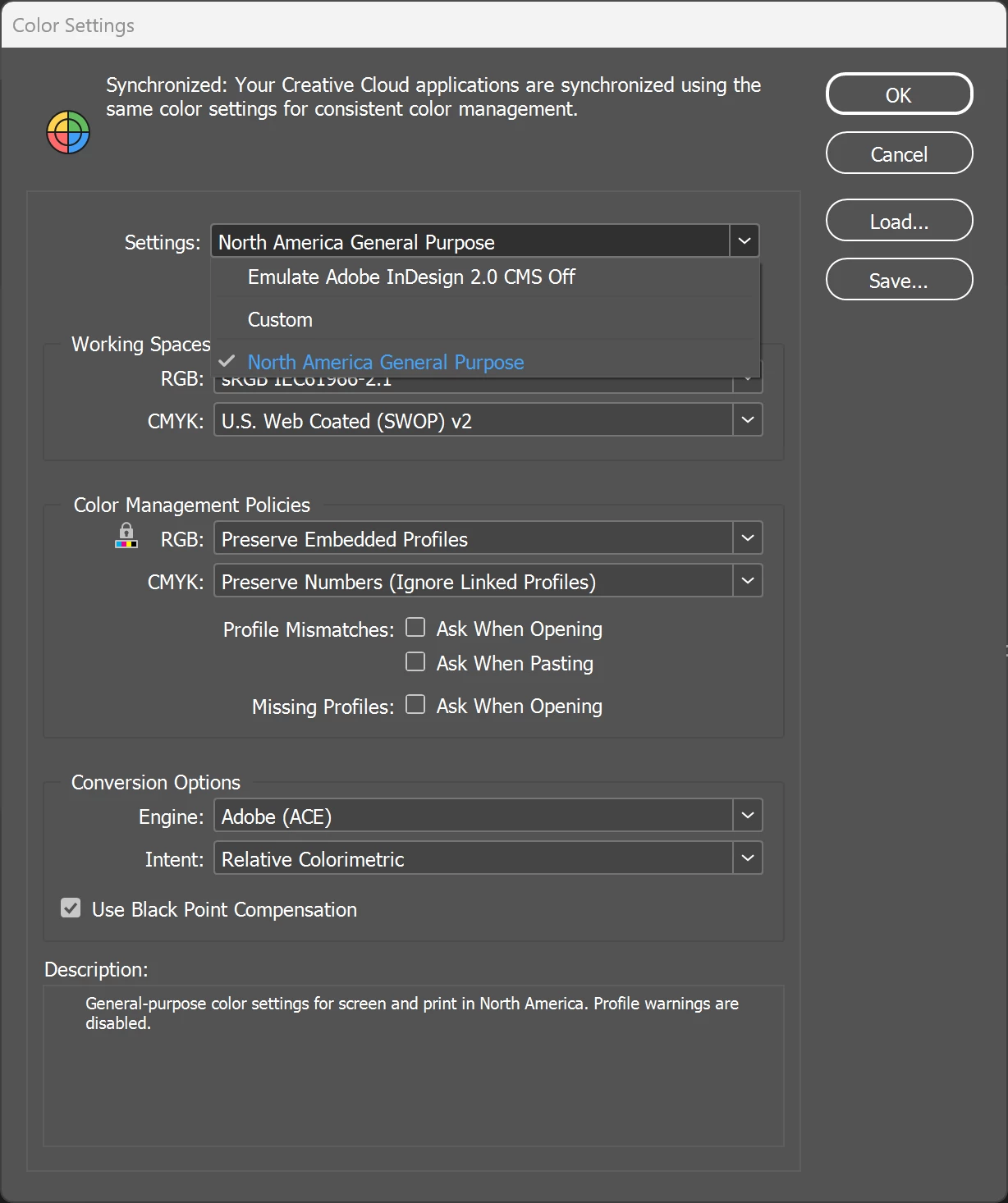Click the lock icon beside RGB policy
Screen dimensions: 1008x1203
pyautogui.click(x=126, y=536)
